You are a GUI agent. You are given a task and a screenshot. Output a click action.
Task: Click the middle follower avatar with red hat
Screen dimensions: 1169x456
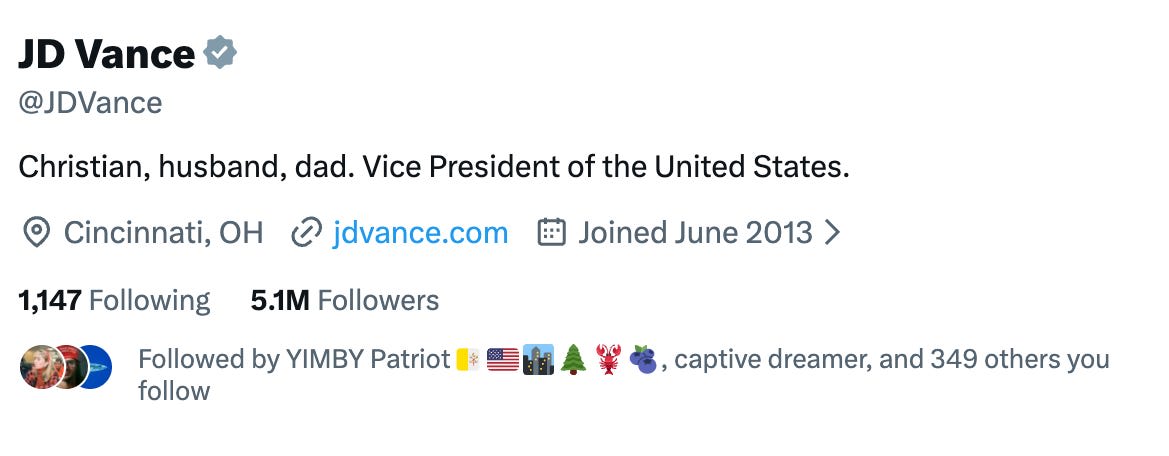pyautogui.click(x=66, y=367)
